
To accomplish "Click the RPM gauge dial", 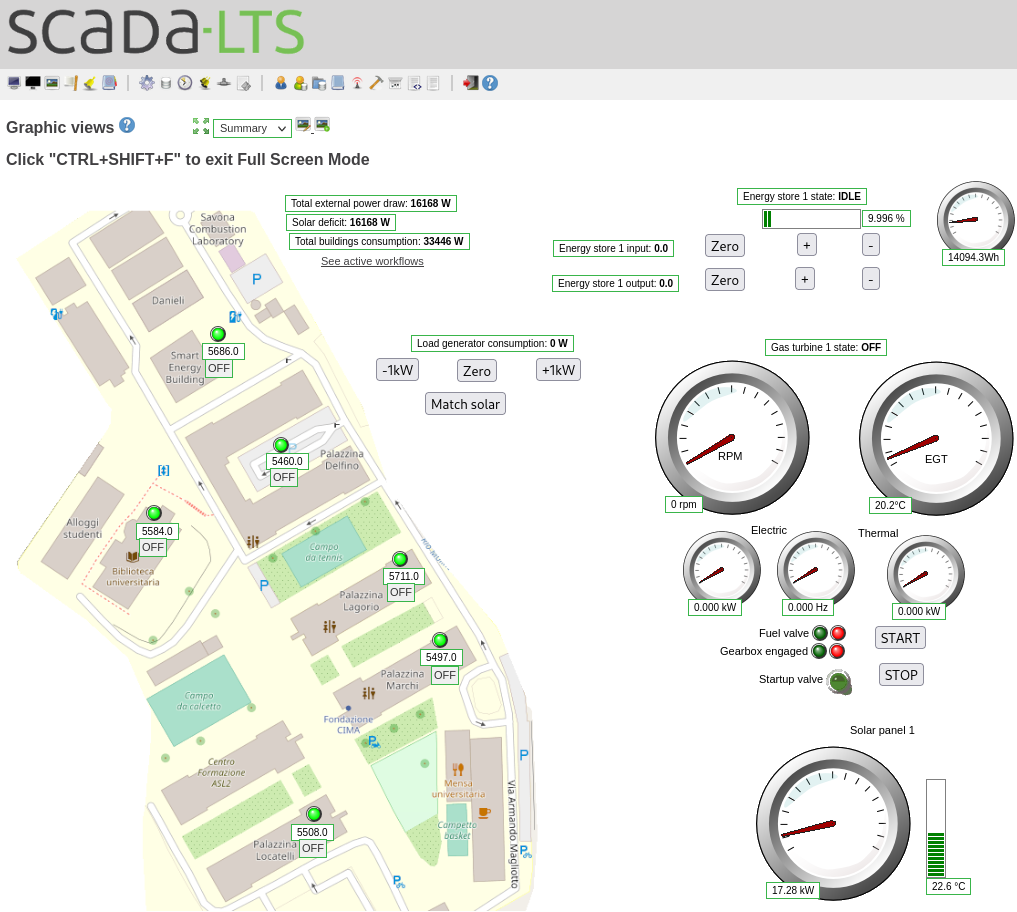I will [732, 438].
